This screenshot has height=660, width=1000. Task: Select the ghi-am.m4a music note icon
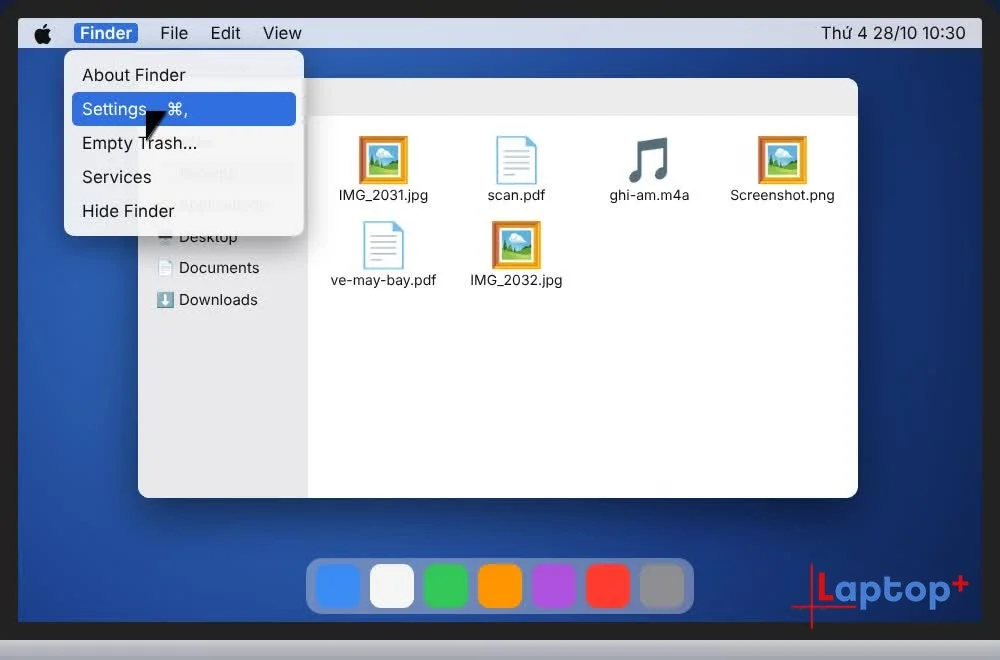(649, 159)
